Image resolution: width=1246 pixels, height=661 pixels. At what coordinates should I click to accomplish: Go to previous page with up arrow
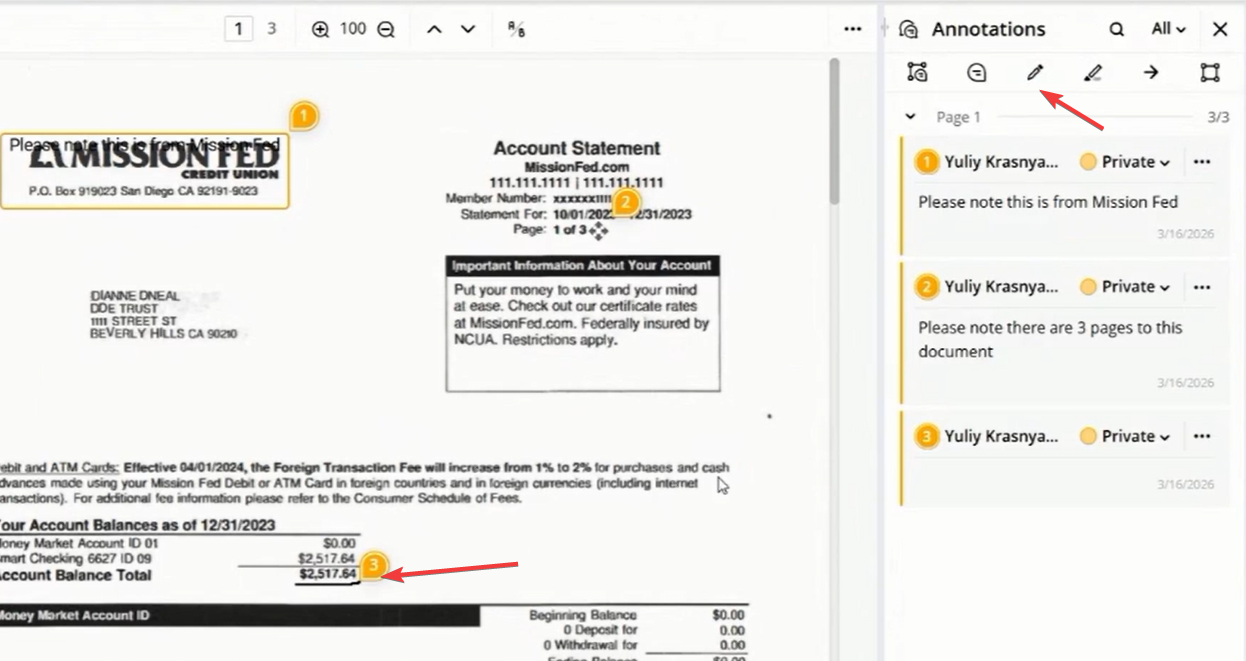(434, 29)
